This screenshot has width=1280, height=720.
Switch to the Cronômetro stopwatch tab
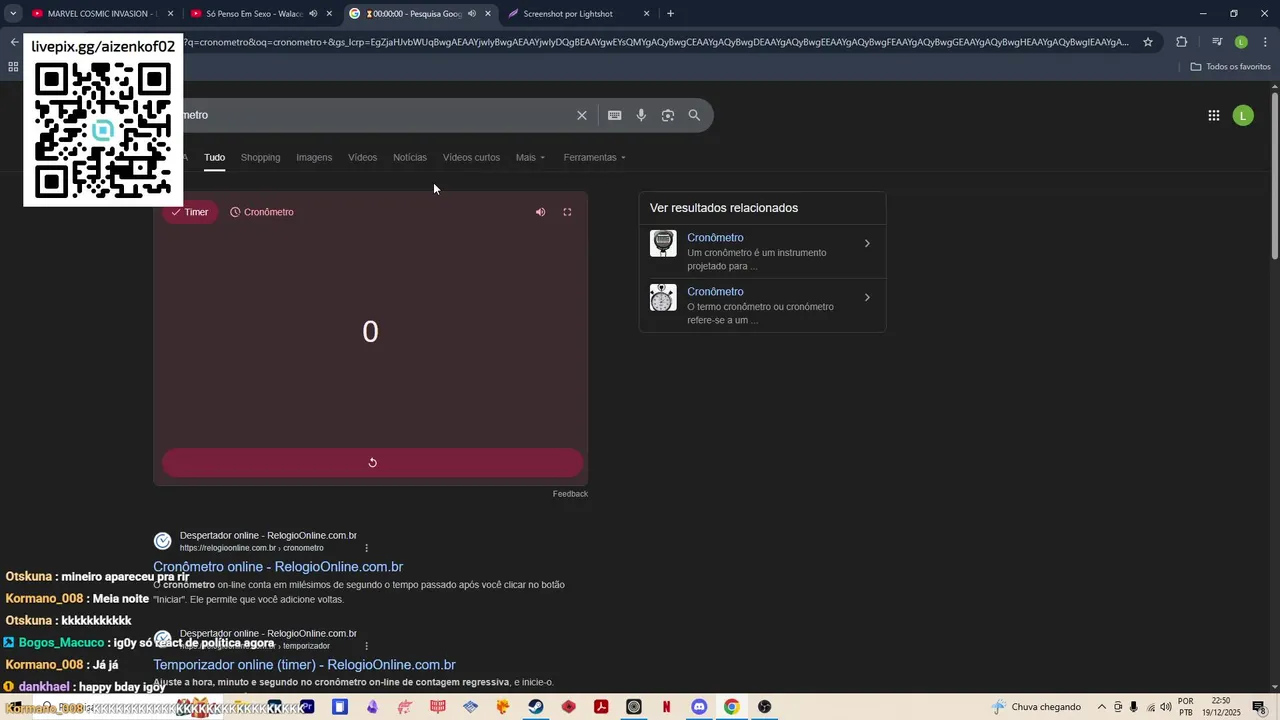[x=262, y=212]
